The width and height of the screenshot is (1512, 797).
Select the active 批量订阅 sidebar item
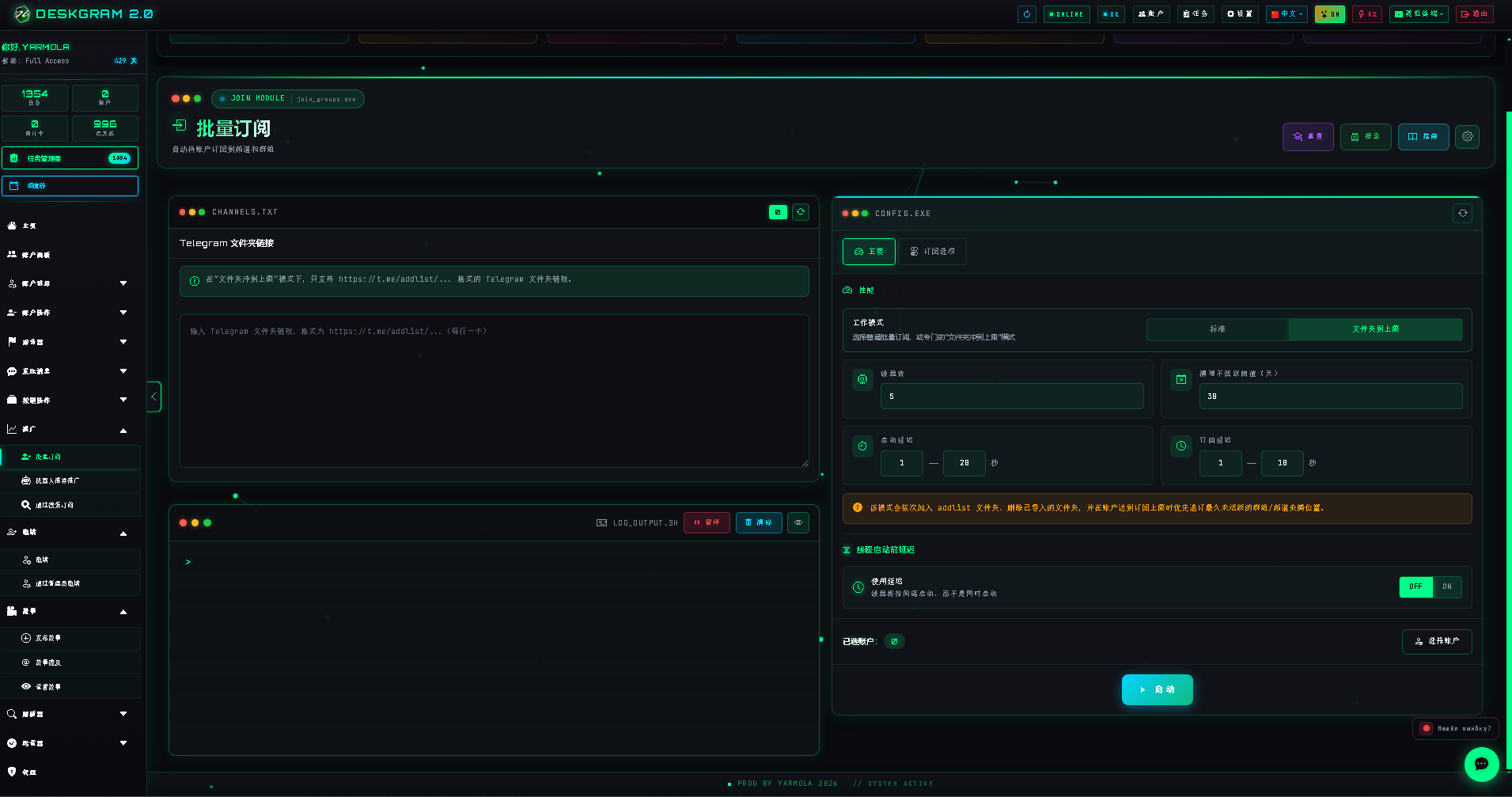click(71, 457)
